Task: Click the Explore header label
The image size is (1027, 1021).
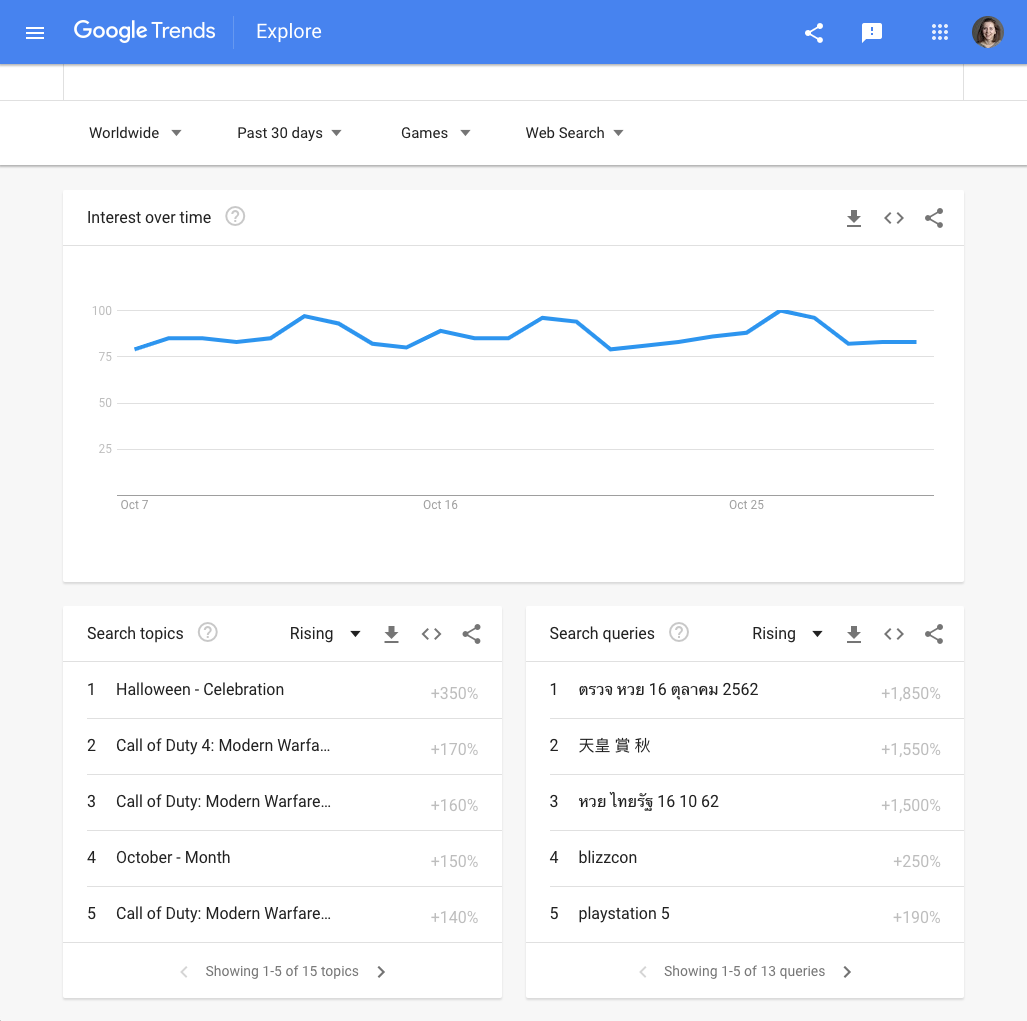Action: coord(289,31)
